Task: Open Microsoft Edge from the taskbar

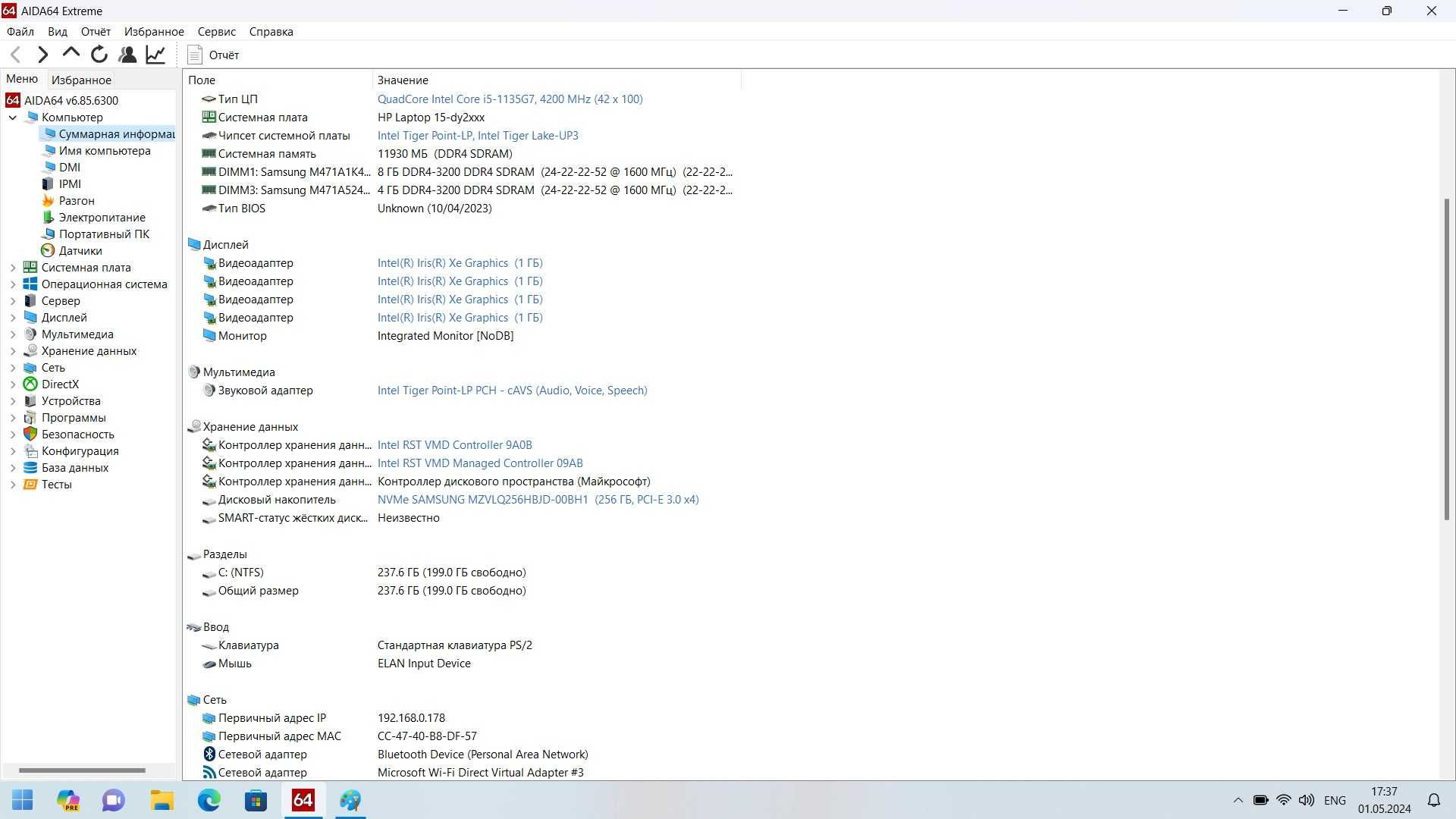Action: pos(209,800)
